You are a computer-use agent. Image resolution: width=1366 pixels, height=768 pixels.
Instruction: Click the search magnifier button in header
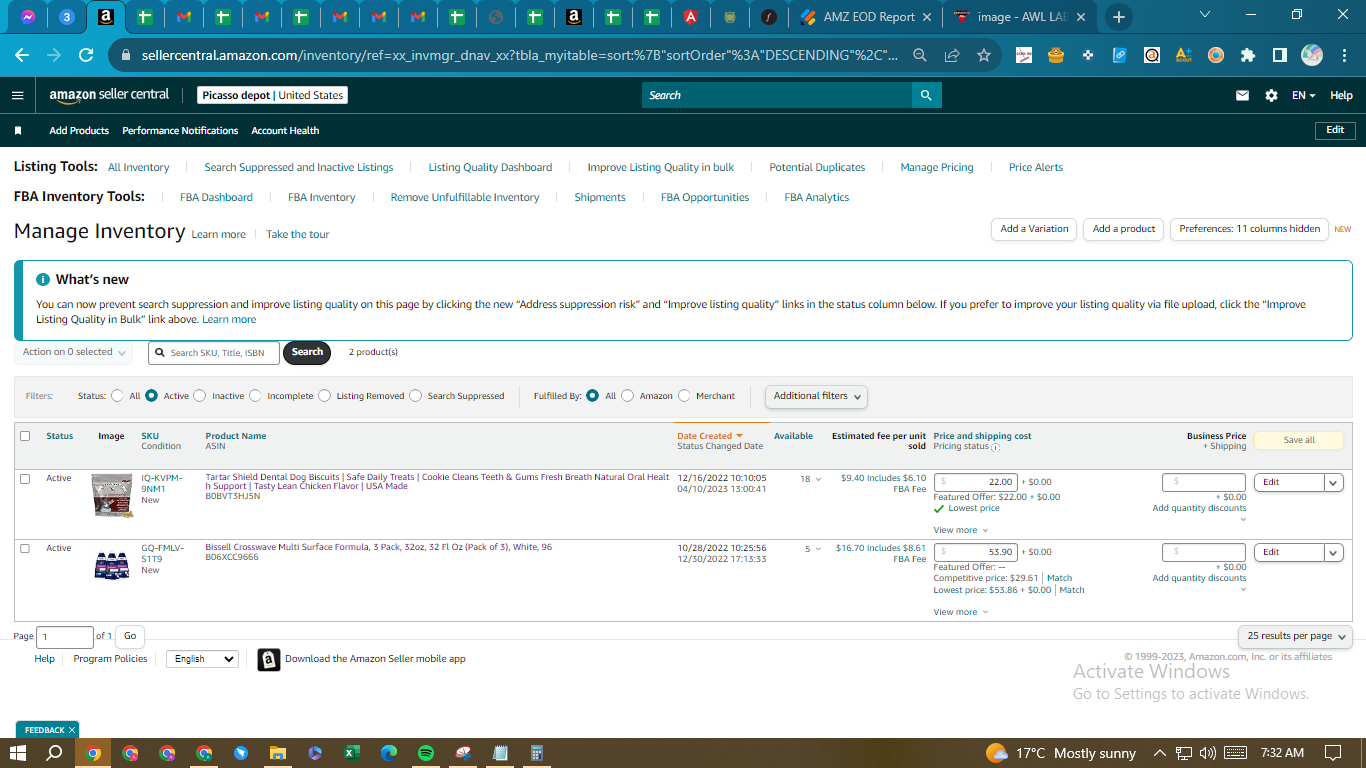[x=926, y=96]
